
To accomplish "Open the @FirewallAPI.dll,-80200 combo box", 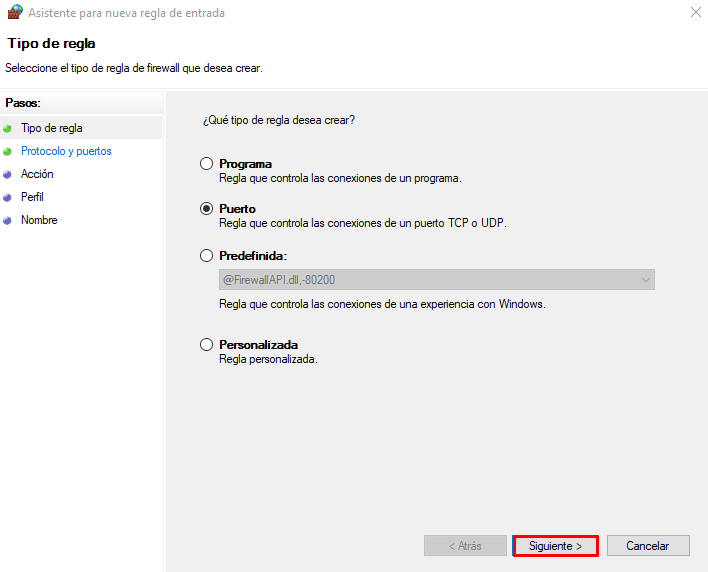I will coord(436,280).
